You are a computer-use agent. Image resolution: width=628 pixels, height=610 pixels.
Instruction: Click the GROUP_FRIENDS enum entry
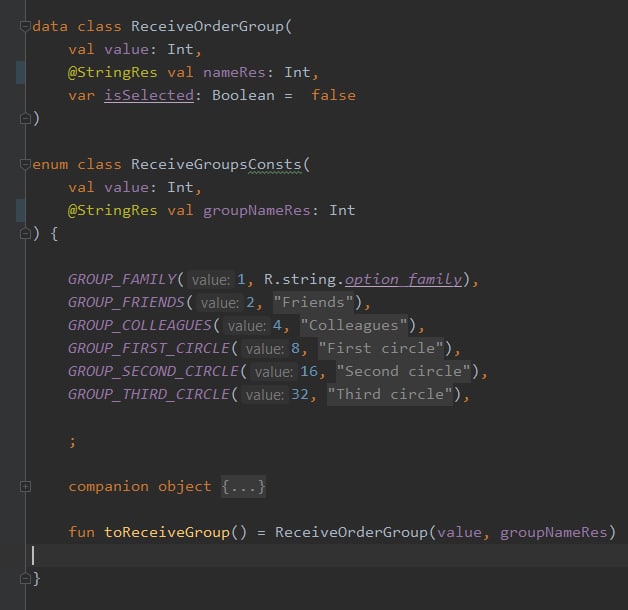(x=126, y=302)
